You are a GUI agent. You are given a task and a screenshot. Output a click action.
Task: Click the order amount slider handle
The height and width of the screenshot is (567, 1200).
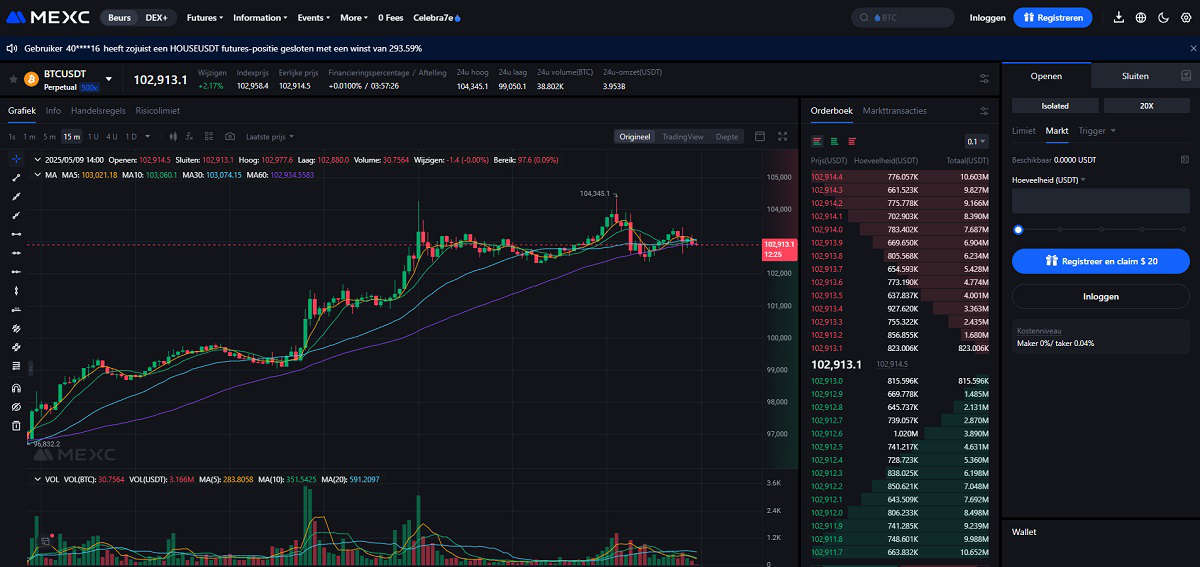point(1018,230)
